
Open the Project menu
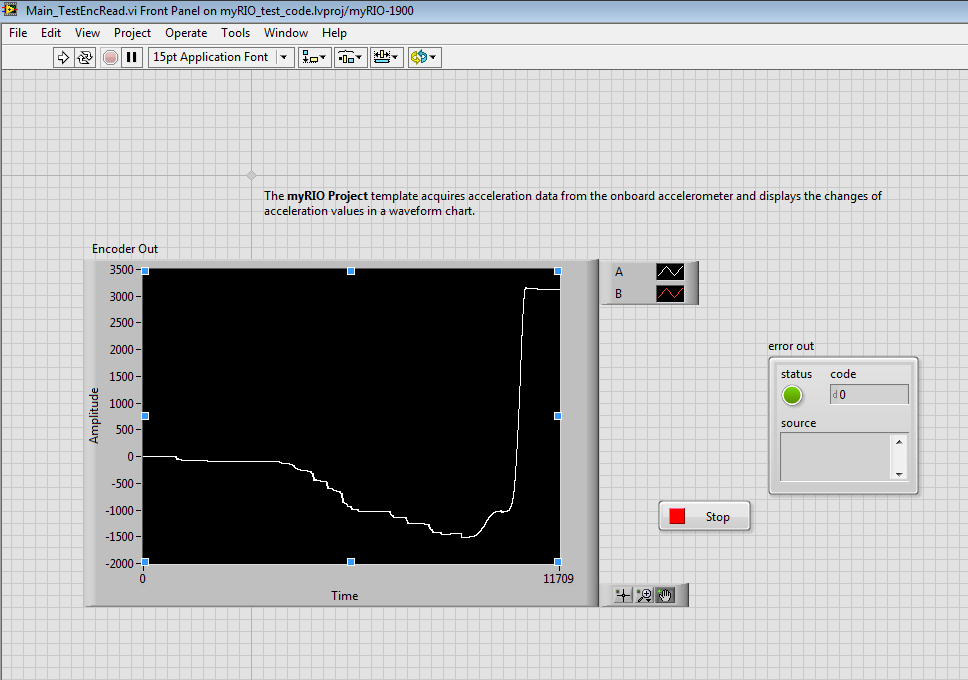tap(132, 33)
